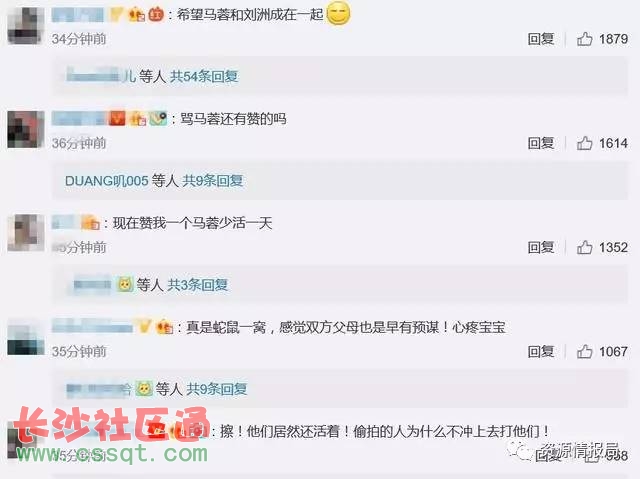Open the avatar of the second commenter
The height and width of the screenshot is (479, 640).
click(x=26, y=129)
